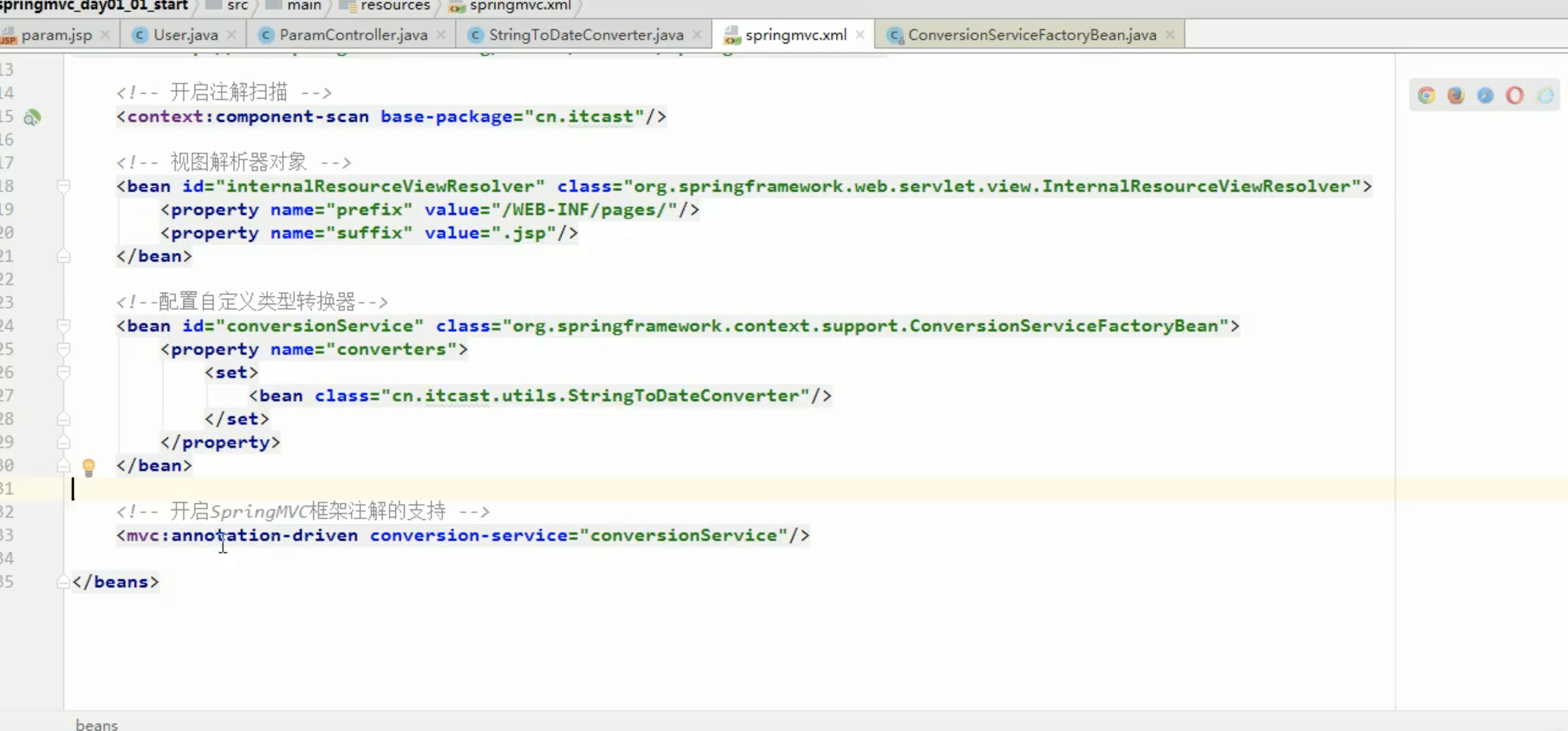Click on ConversionServiceFactoryBean class name in XML

coord(1064,326)
